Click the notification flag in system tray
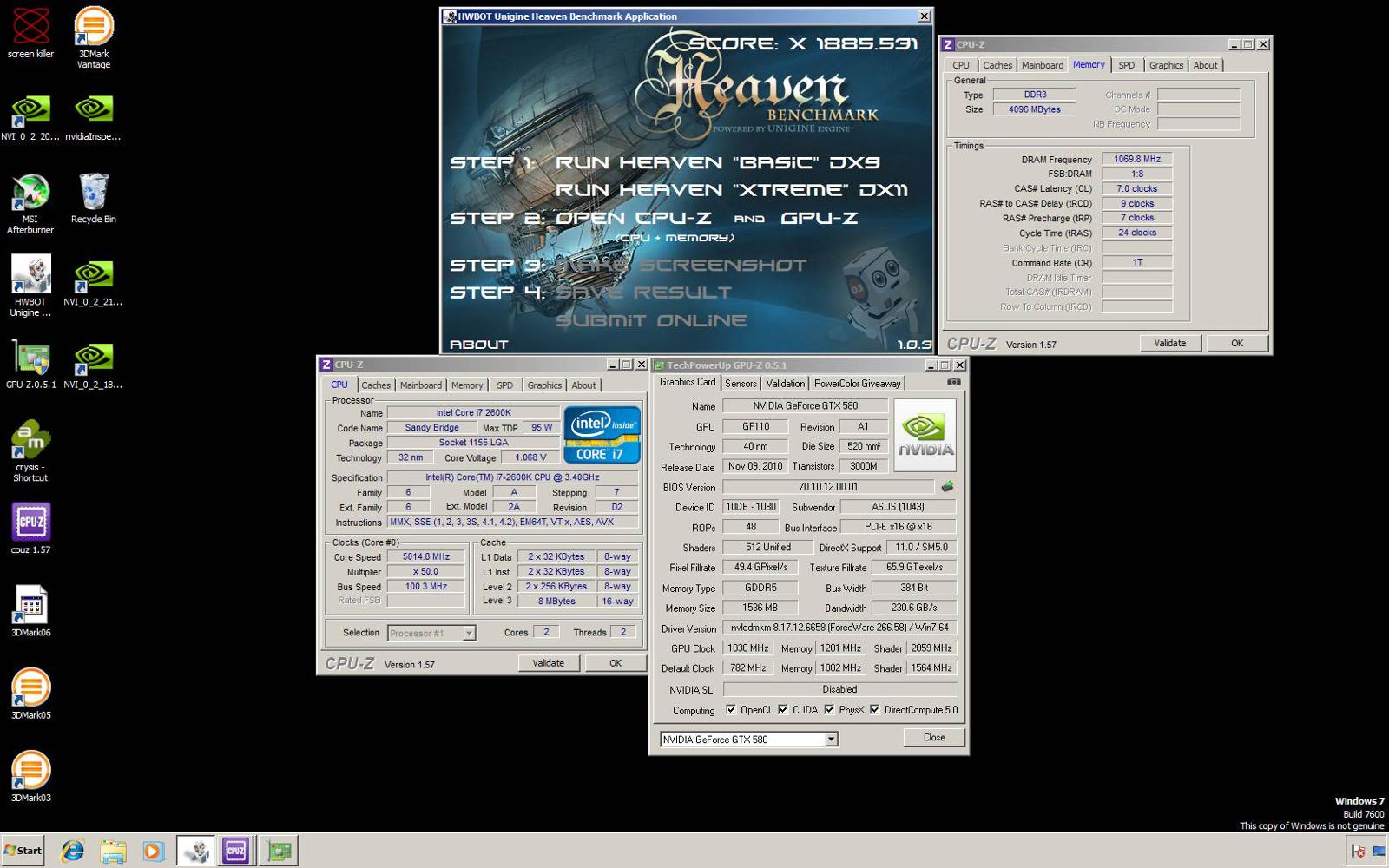1389x868 pixels. 1358,852
